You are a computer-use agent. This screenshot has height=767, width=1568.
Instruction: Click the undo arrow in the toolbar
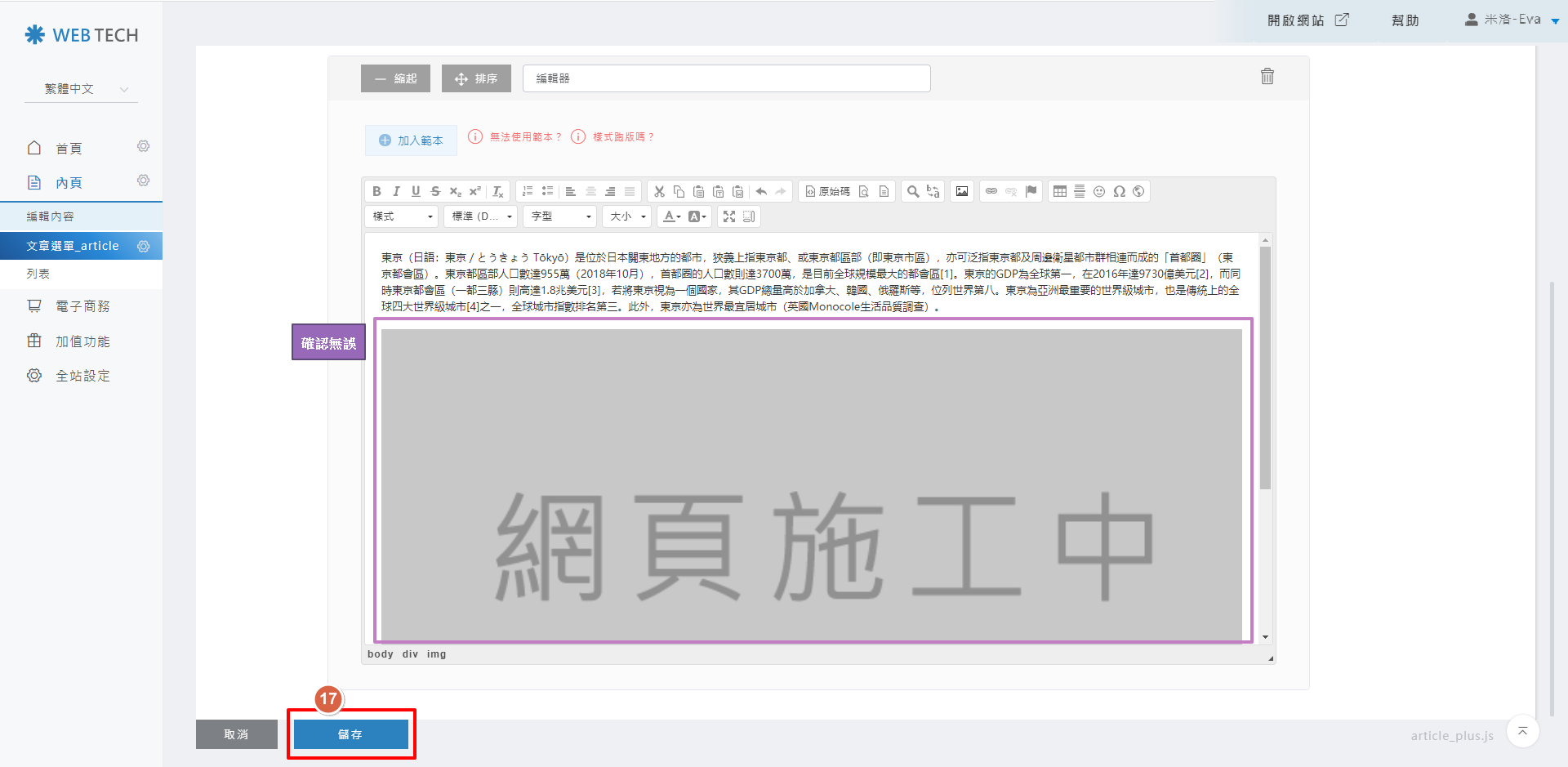(x=761, y=191)
